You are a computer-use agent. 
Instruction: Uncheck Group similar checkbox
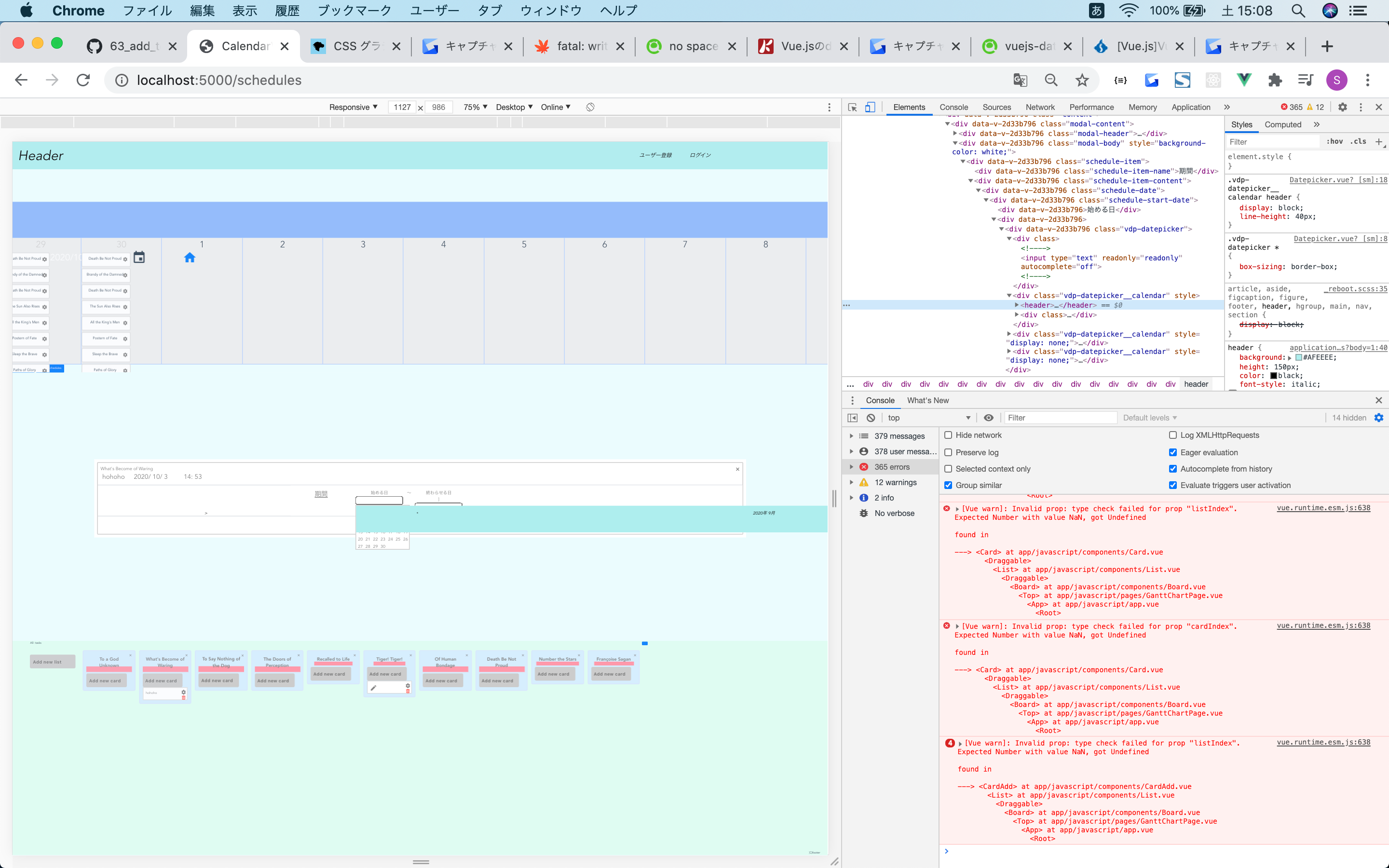(x=948, y=485)
